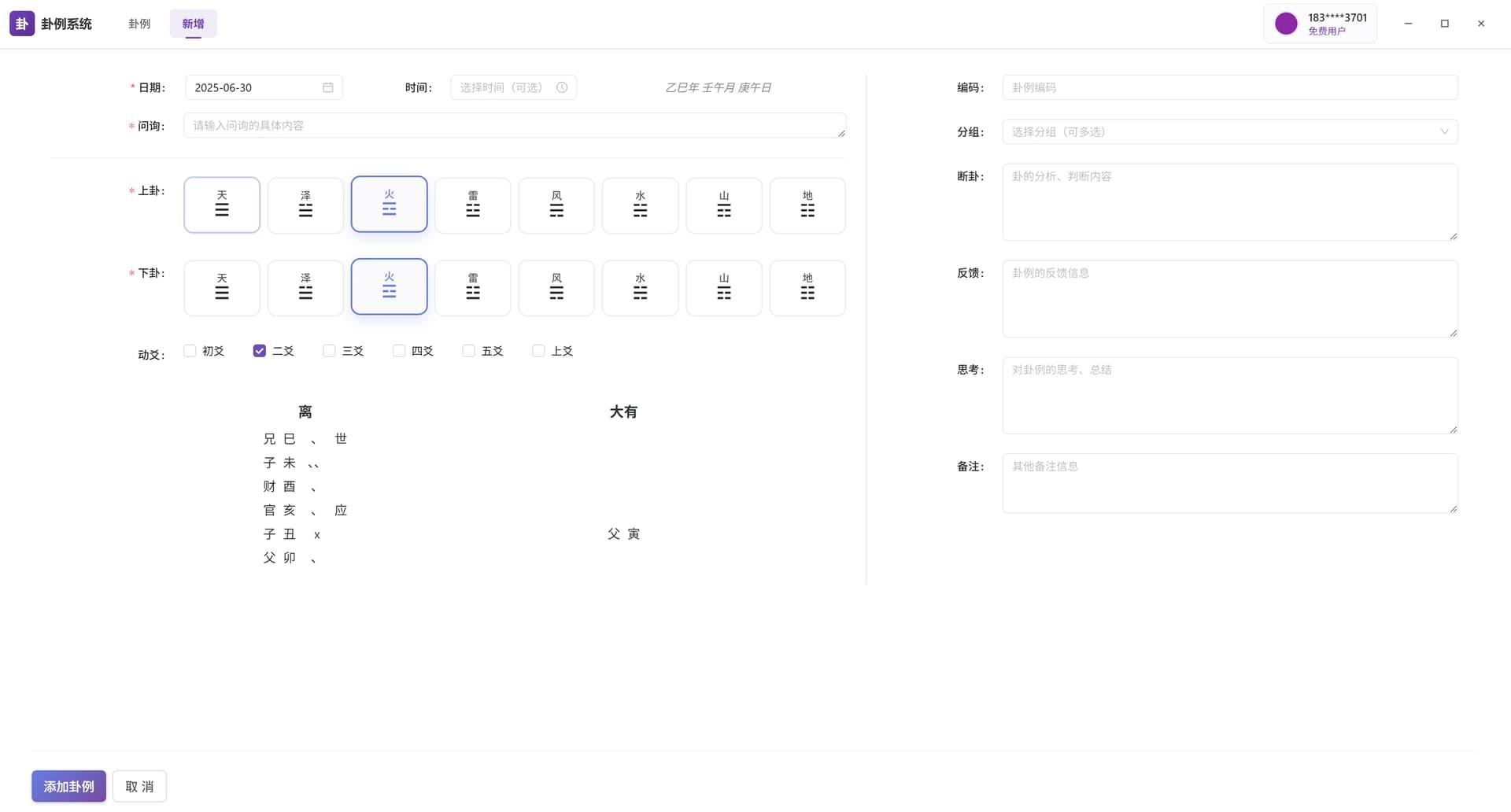The image size is (1511, 812).
Task: Focus the 编码 code input field
Action: pyautogui.click(x=1230, y=87)
